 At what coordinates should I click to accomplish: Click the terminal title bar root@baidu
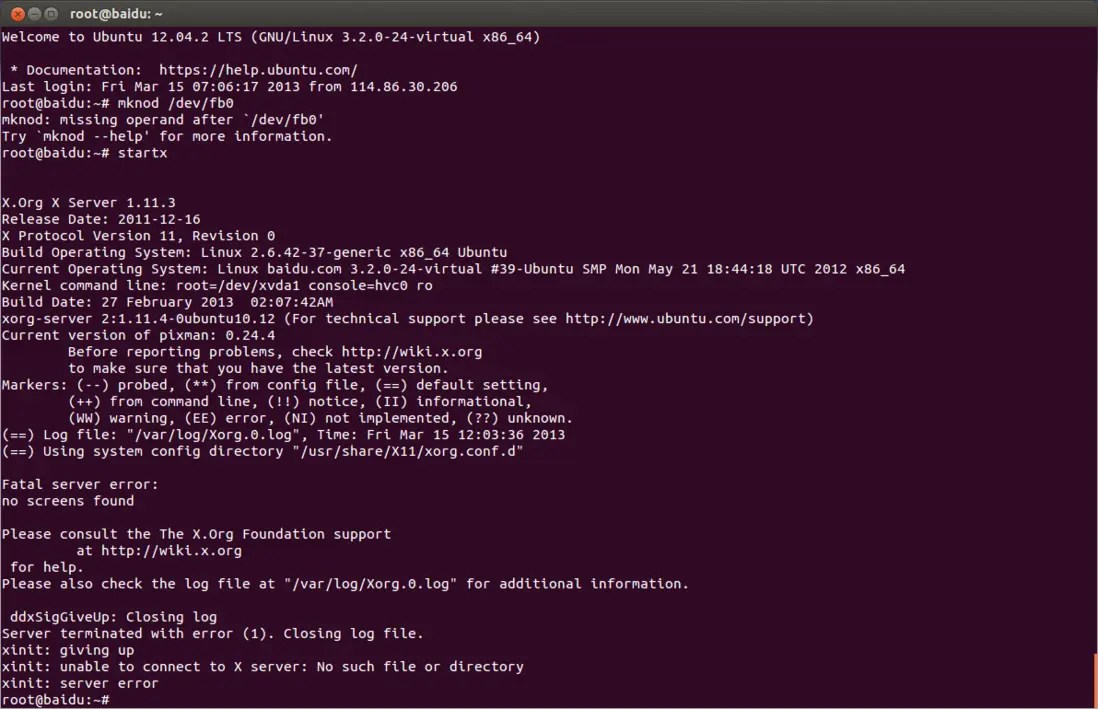pos(116,13)
